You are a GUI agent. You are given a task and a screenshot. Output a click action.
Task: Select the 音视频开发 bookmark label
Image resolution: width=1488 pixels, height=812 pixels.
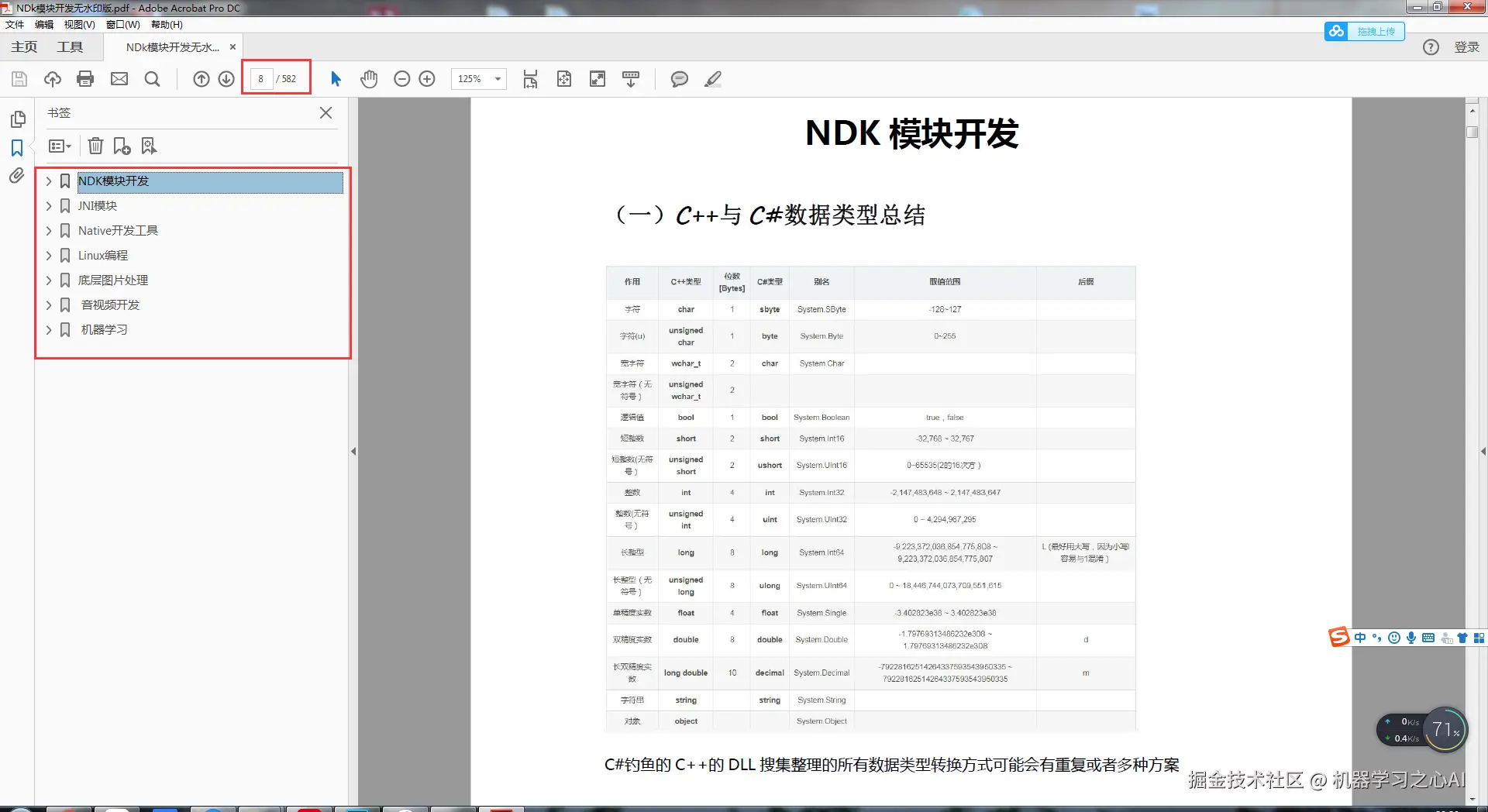click(x=111, y=305)
